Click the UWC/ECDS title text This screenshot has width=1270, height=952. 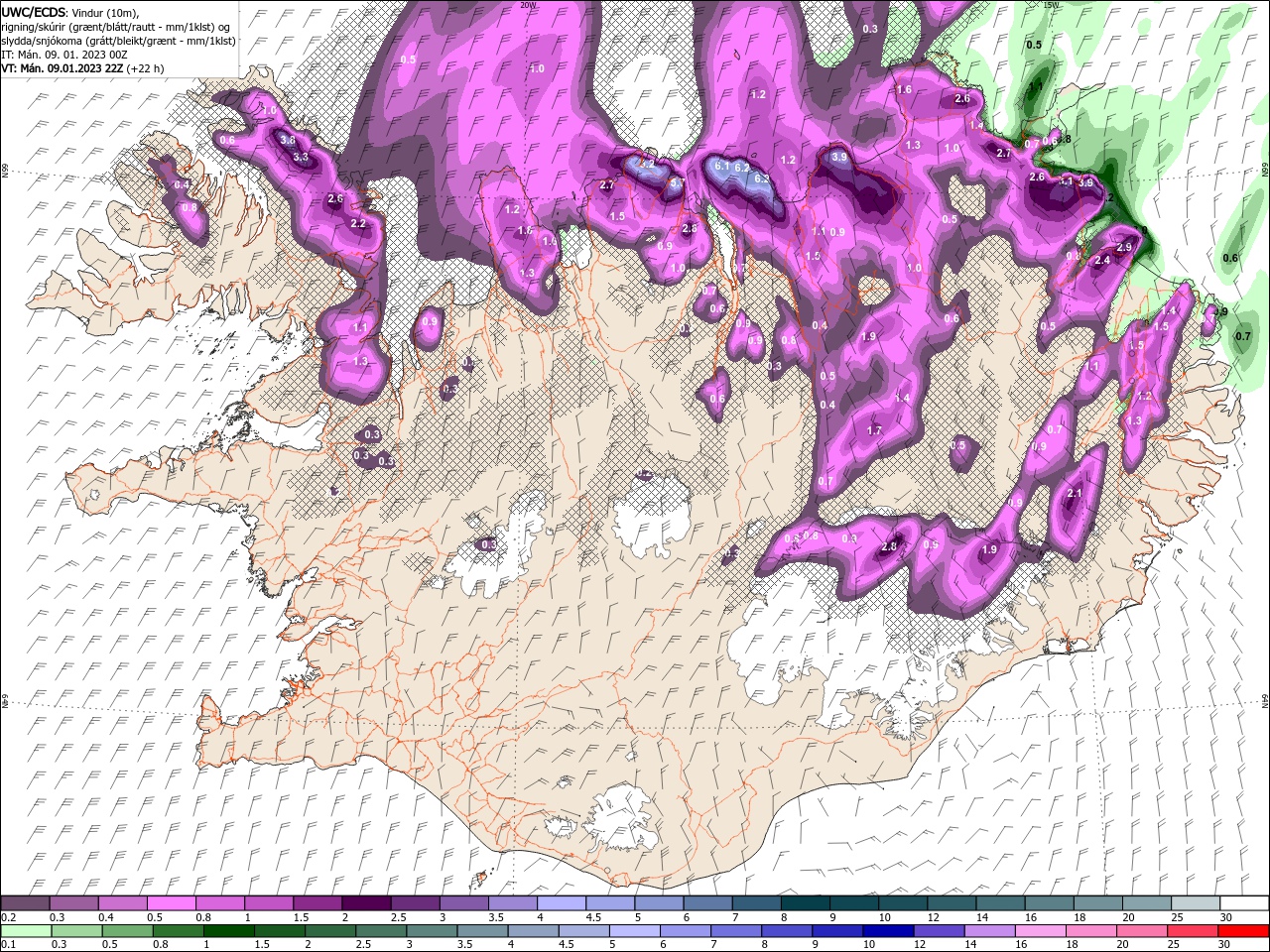coord(34,12)
